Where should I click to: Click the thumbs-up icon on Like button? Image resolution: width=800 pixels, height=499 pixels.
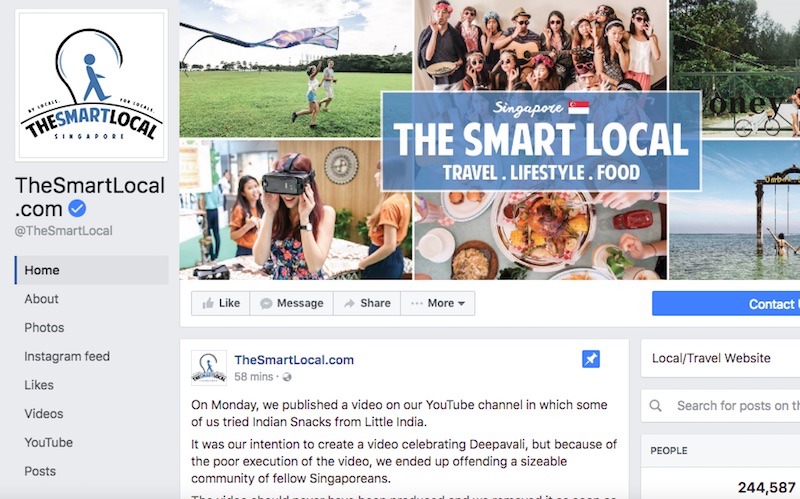coord(208,304)
